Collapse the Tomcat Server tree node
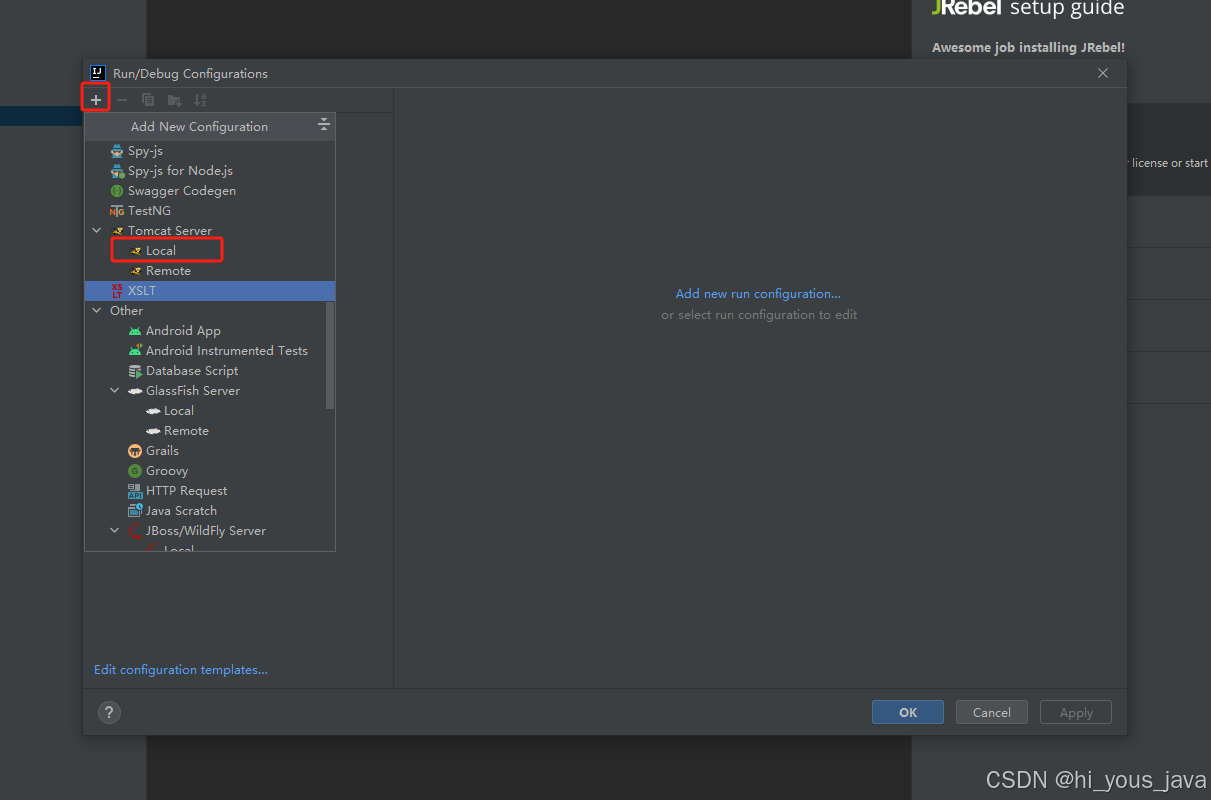The height and width of the screenshot is (800, 1211). 97,231
